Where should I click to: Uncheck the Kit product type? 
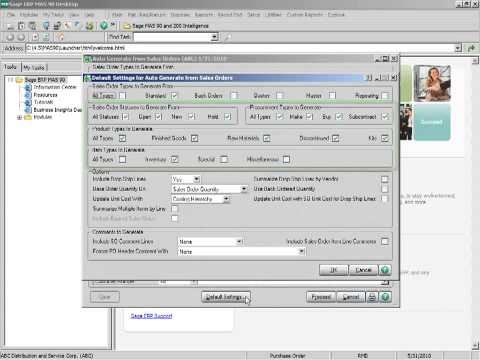pyautogui.click(x=385, y=138)
